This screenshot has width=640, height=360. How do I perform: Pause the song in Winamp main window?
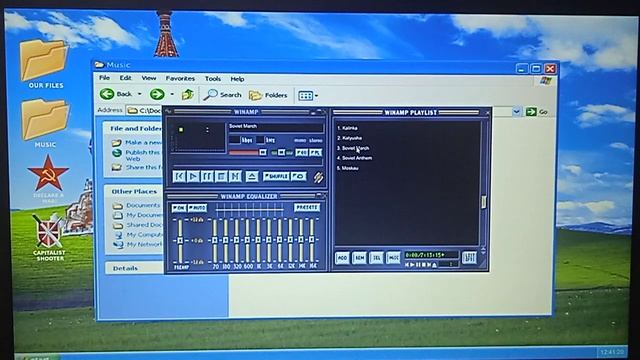click(x=207, y=176)
